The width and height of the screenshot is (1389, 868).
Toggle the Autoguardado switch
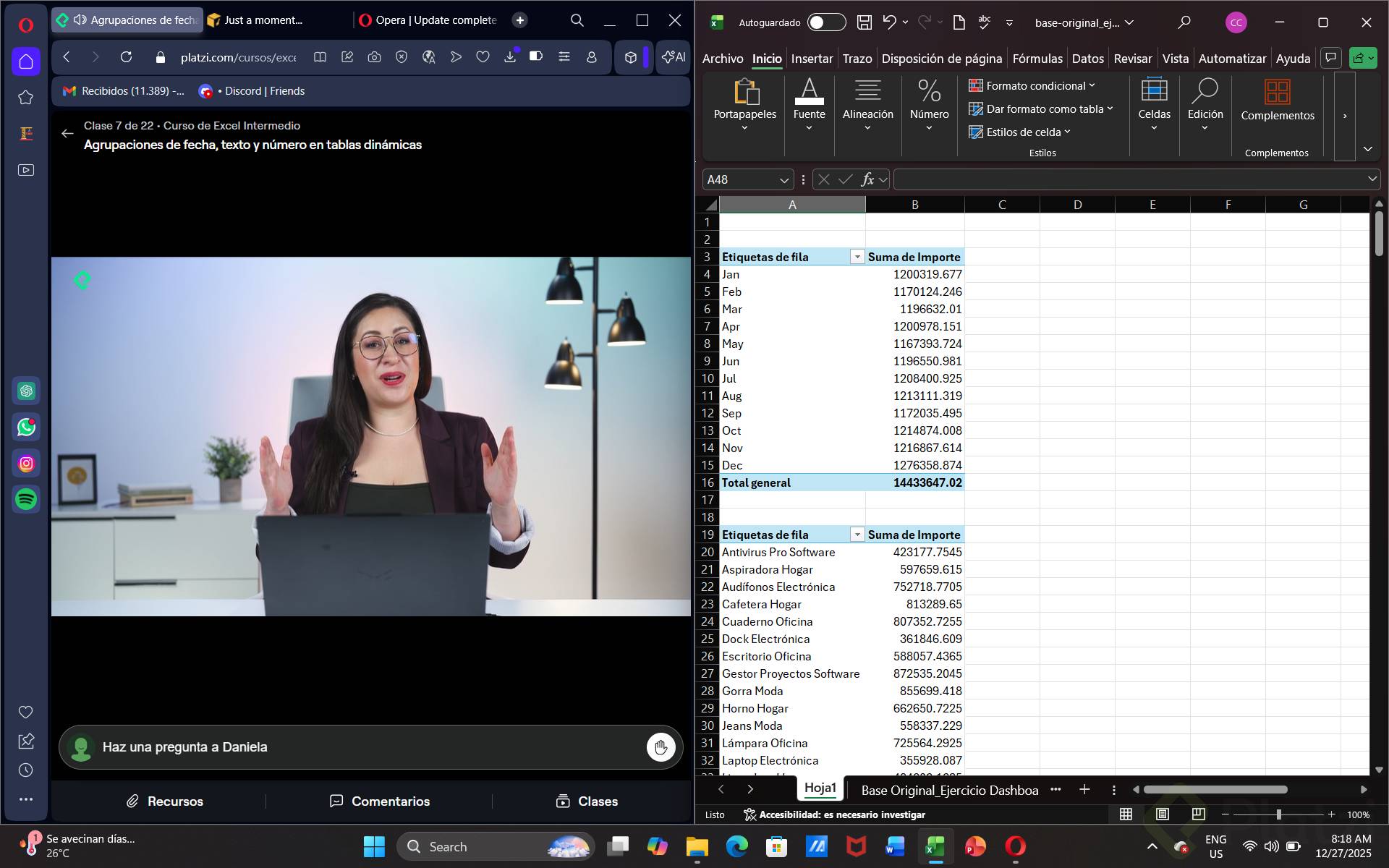(x=826, y=22)
